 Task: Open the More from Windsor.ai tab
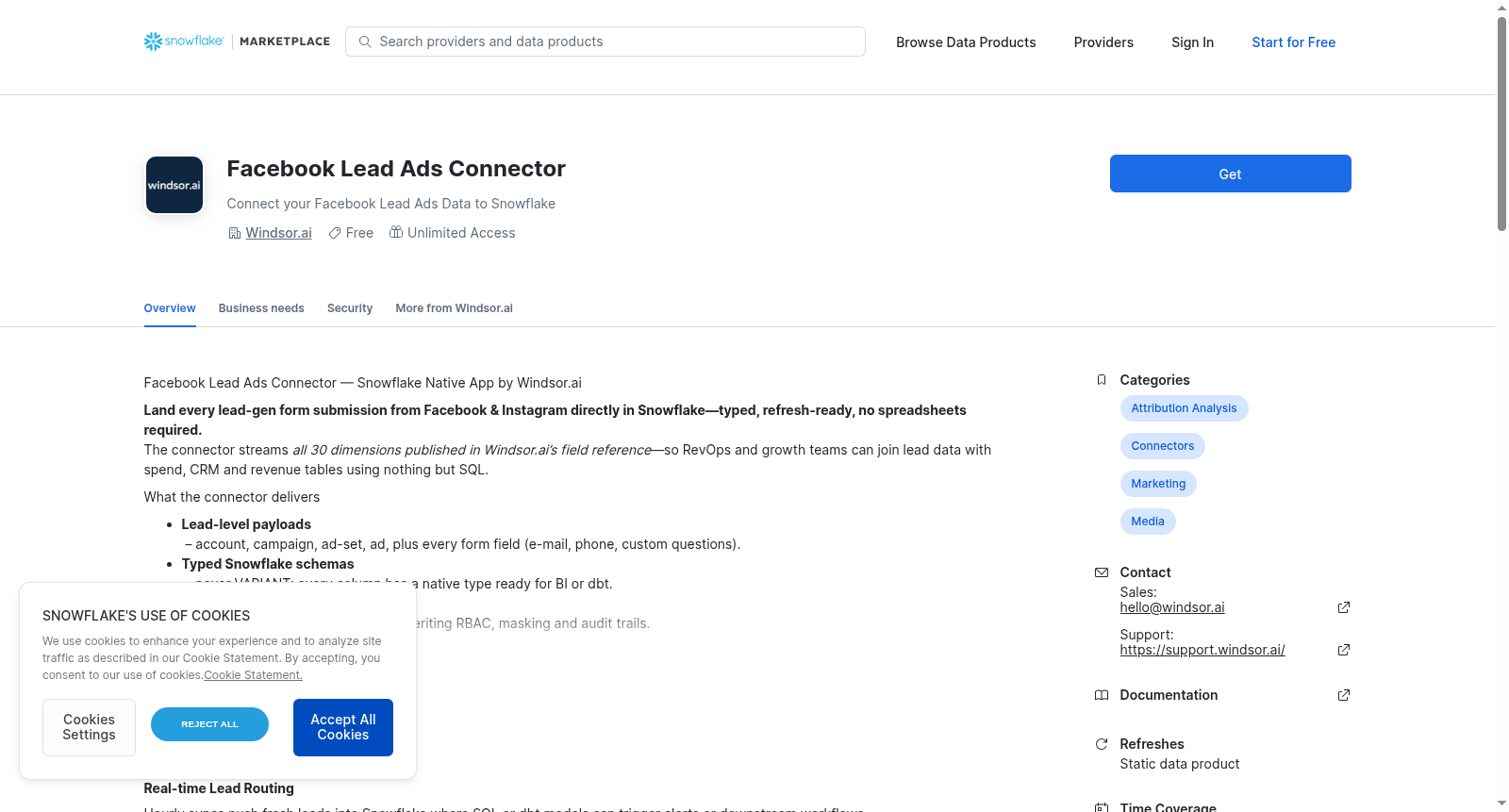[454, 308]
